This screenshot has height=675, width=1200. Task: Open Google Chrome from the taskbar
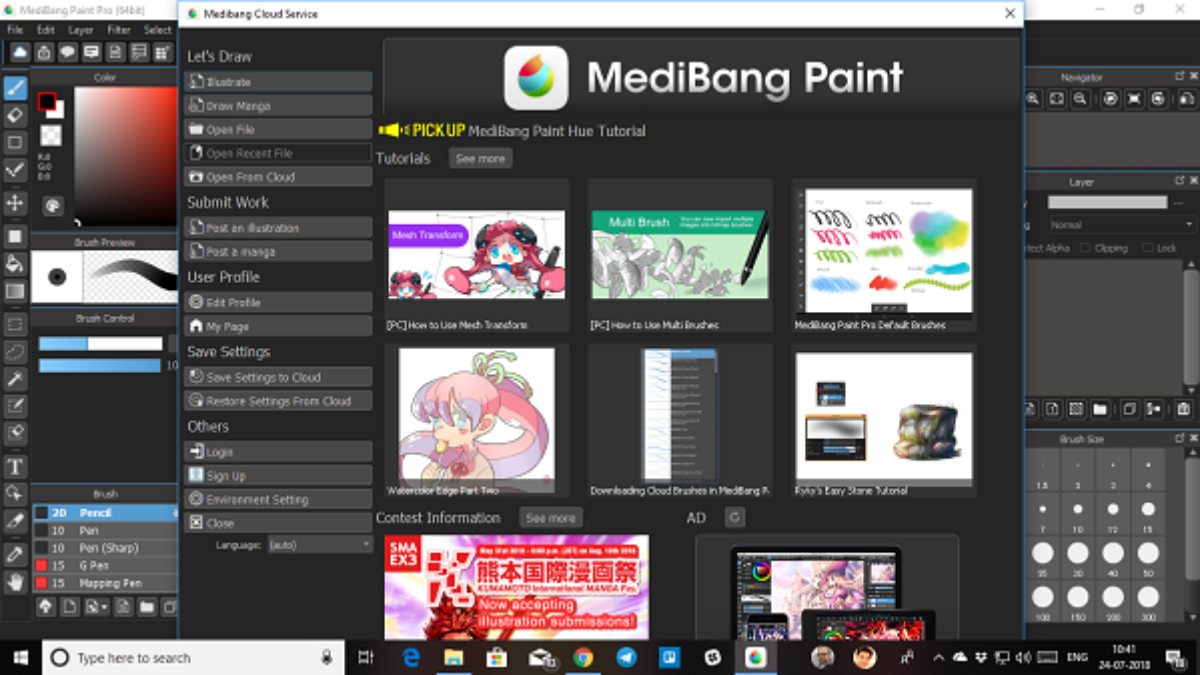coord(583,657)
